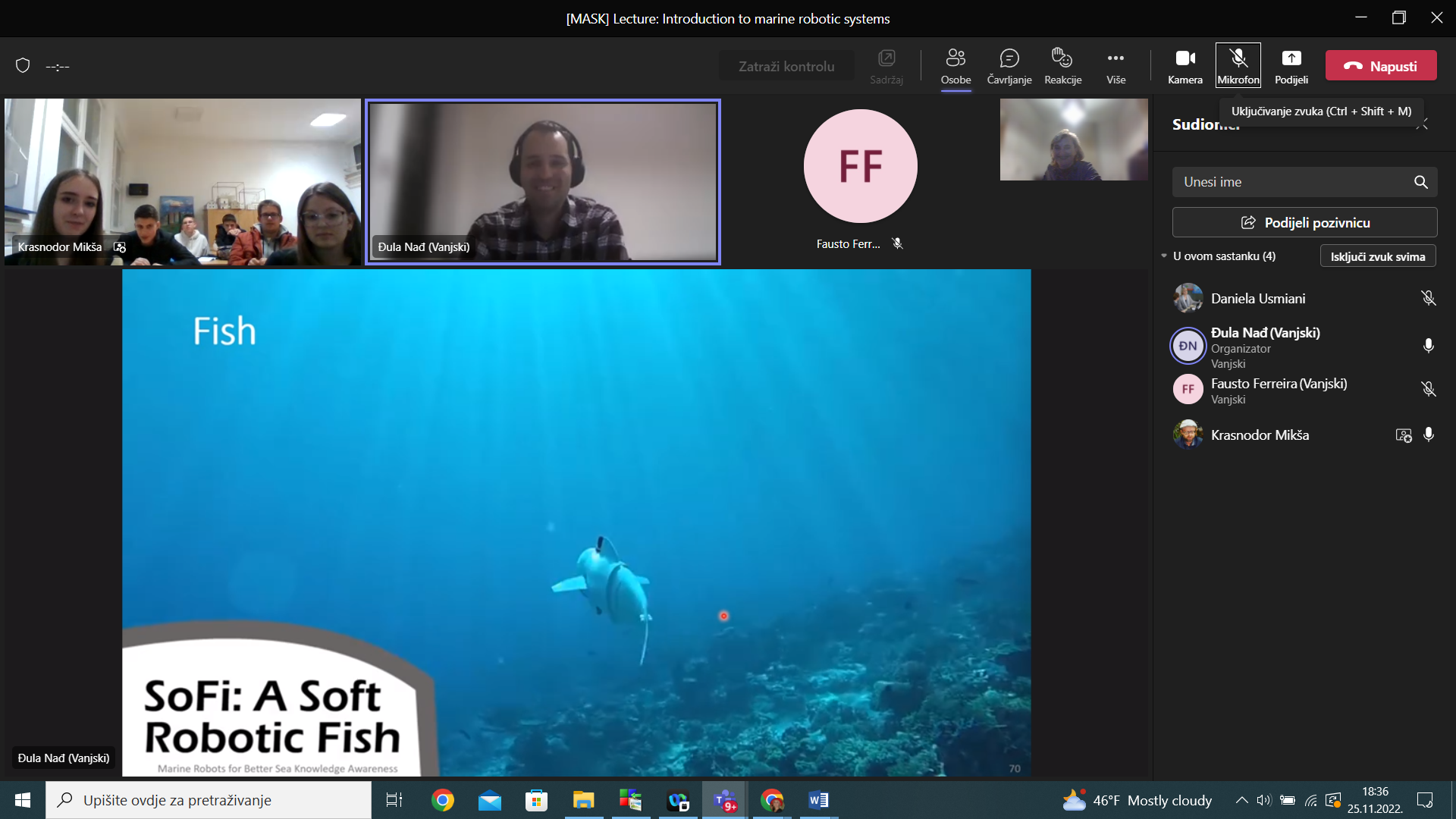
Task: Click the Sadržaj pop-out icon
Action: coord(886,66)
